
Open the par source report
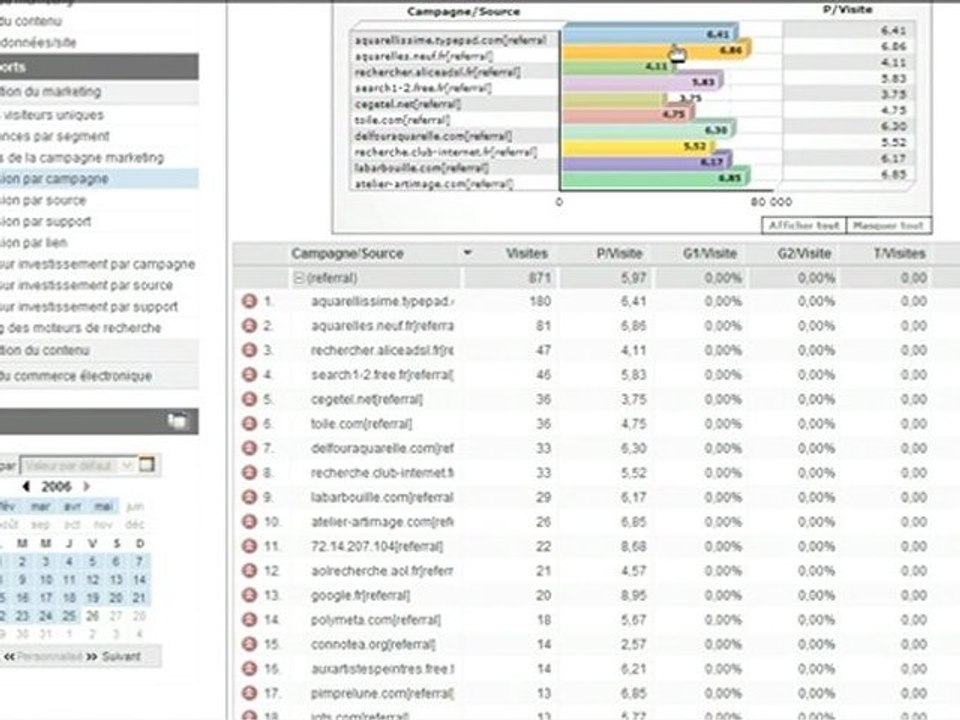point(43,200)
